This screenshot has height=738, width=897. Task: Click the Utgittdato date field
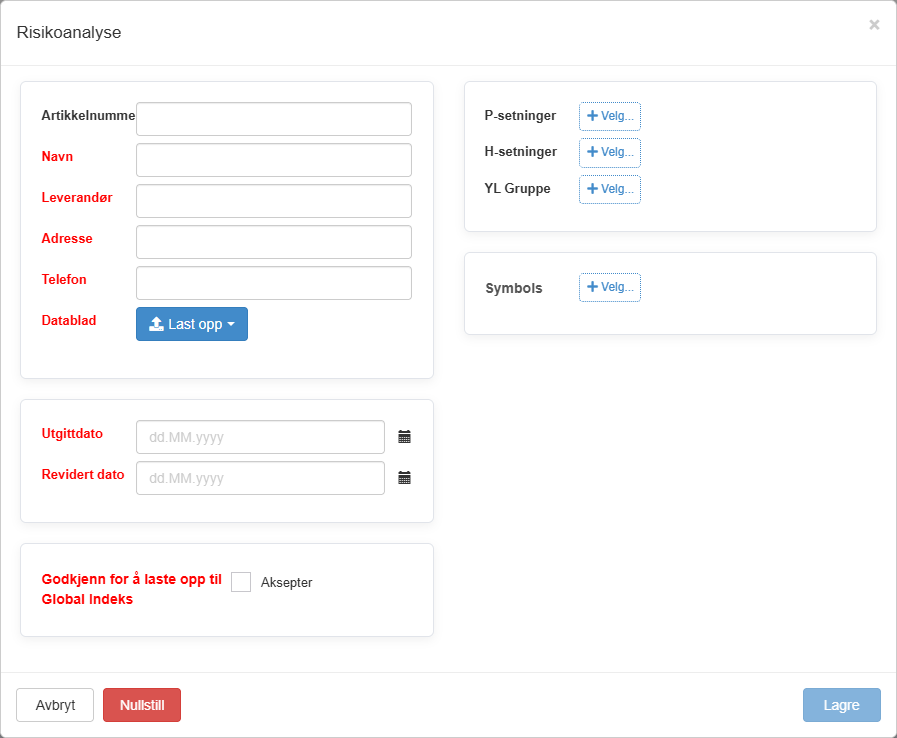(x=260, y=437)
